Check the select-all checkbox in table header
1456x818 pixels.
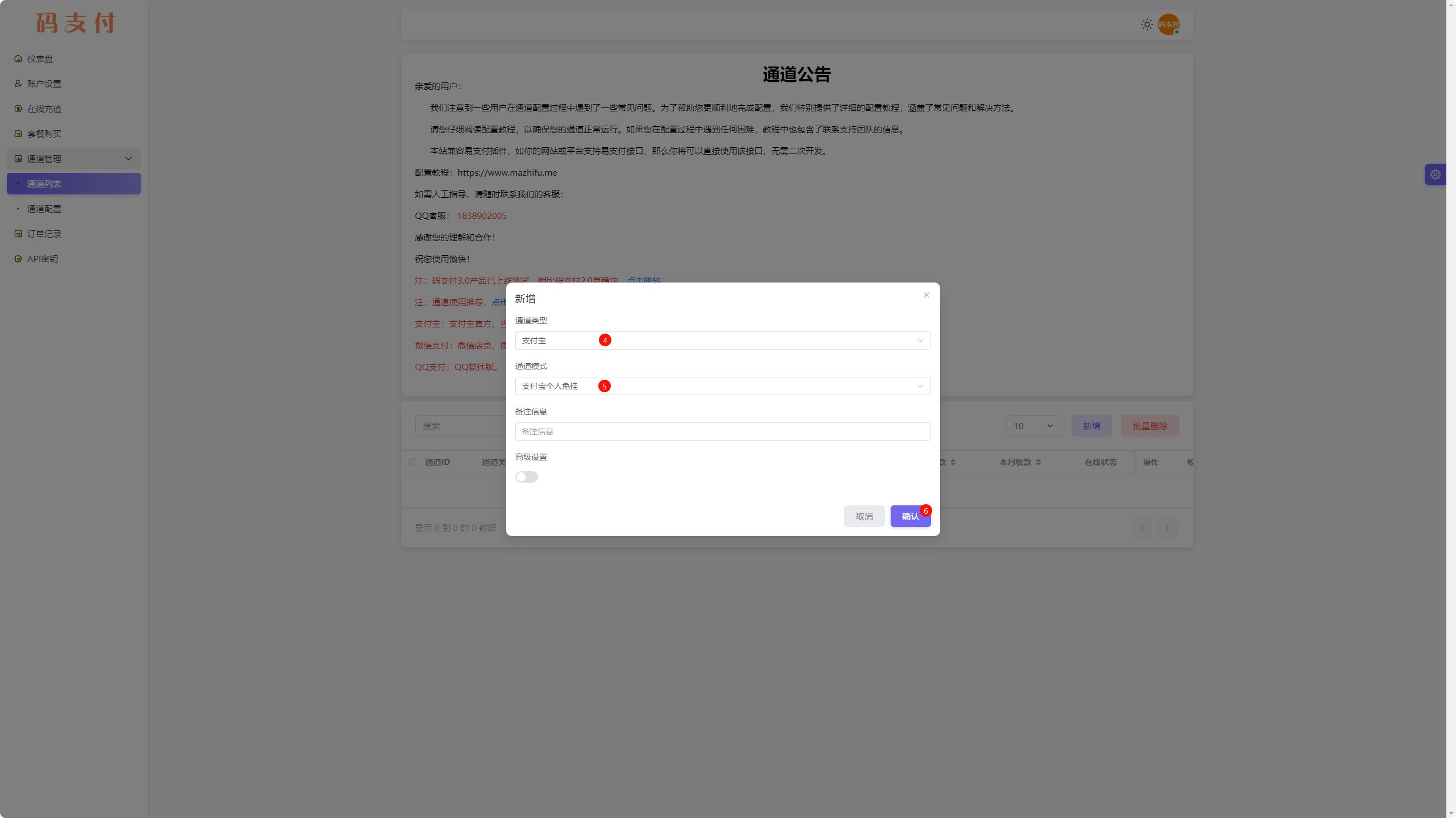(x=412, y=462)
